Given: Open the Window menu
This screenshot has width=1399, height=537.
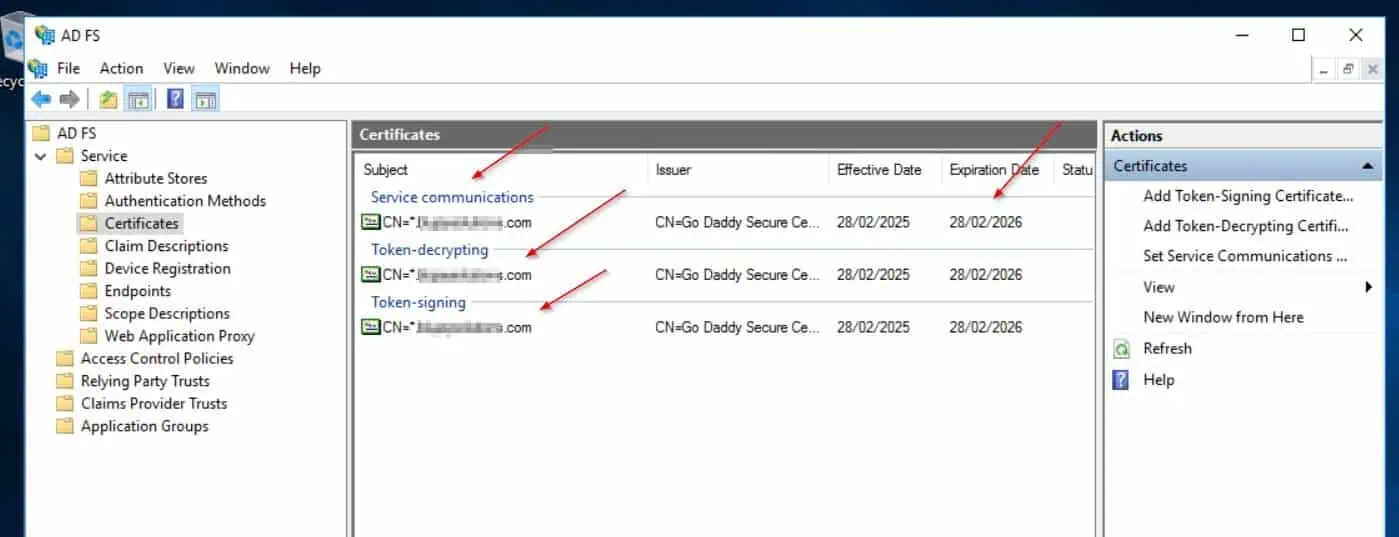Looking at the screenshot, I should tap(242, 68).
